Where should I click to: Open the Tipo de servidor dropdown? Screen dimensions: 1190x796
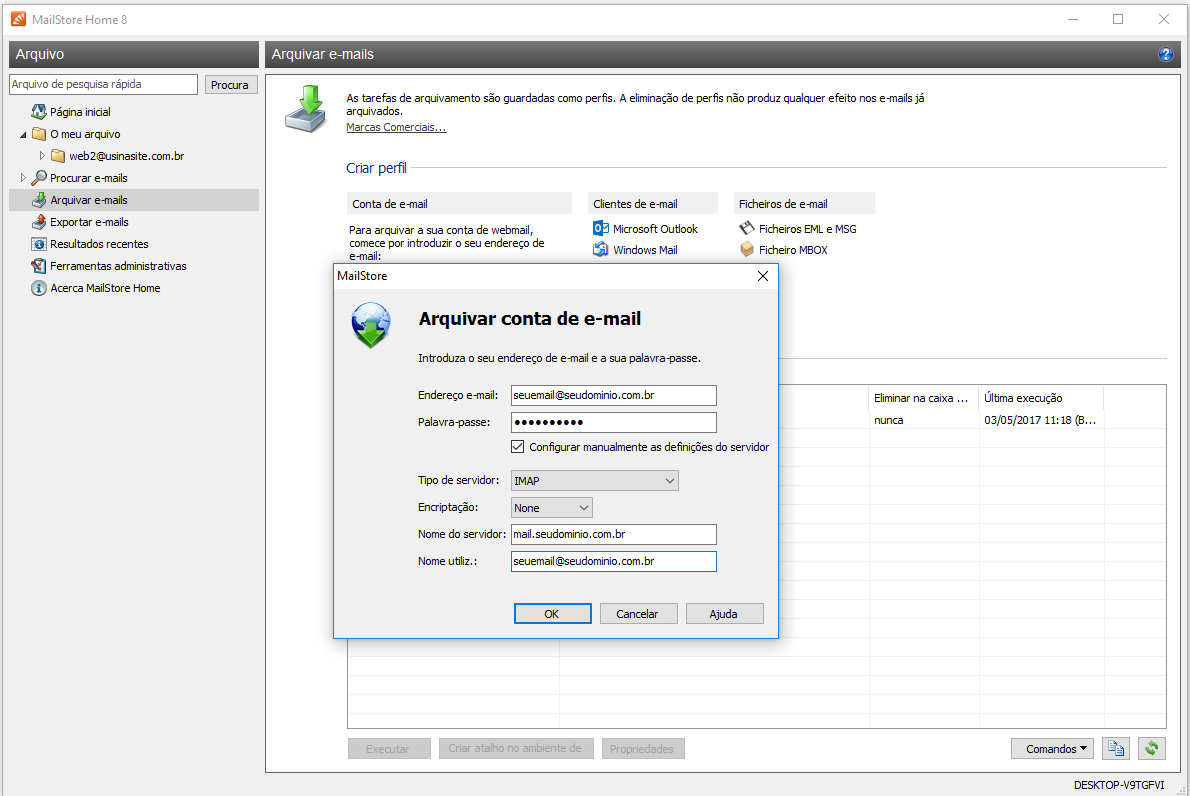[594, 481]
